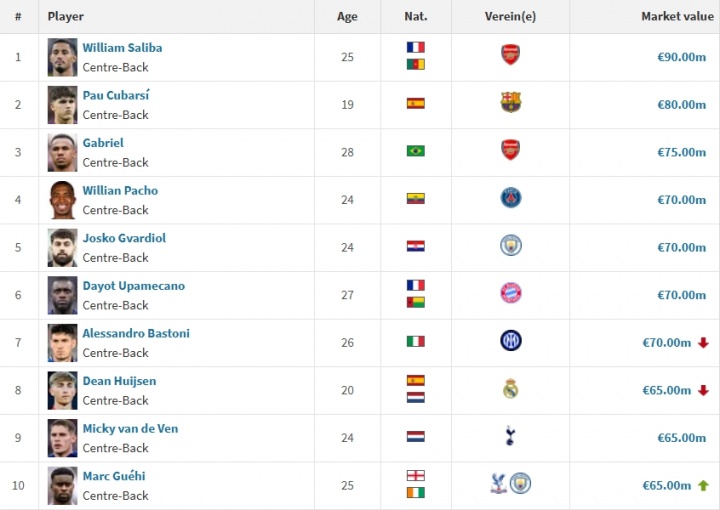Click Croatia flag in Josko Gvardiol row

tap(415, 246)
